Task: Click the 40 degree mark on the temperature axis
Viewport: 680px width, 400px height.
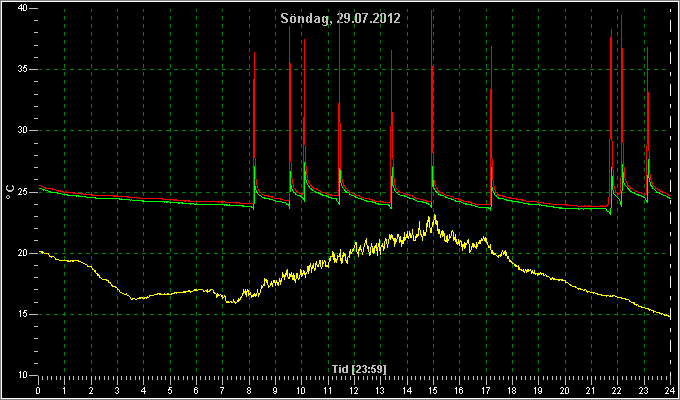Action: [24, 8]
